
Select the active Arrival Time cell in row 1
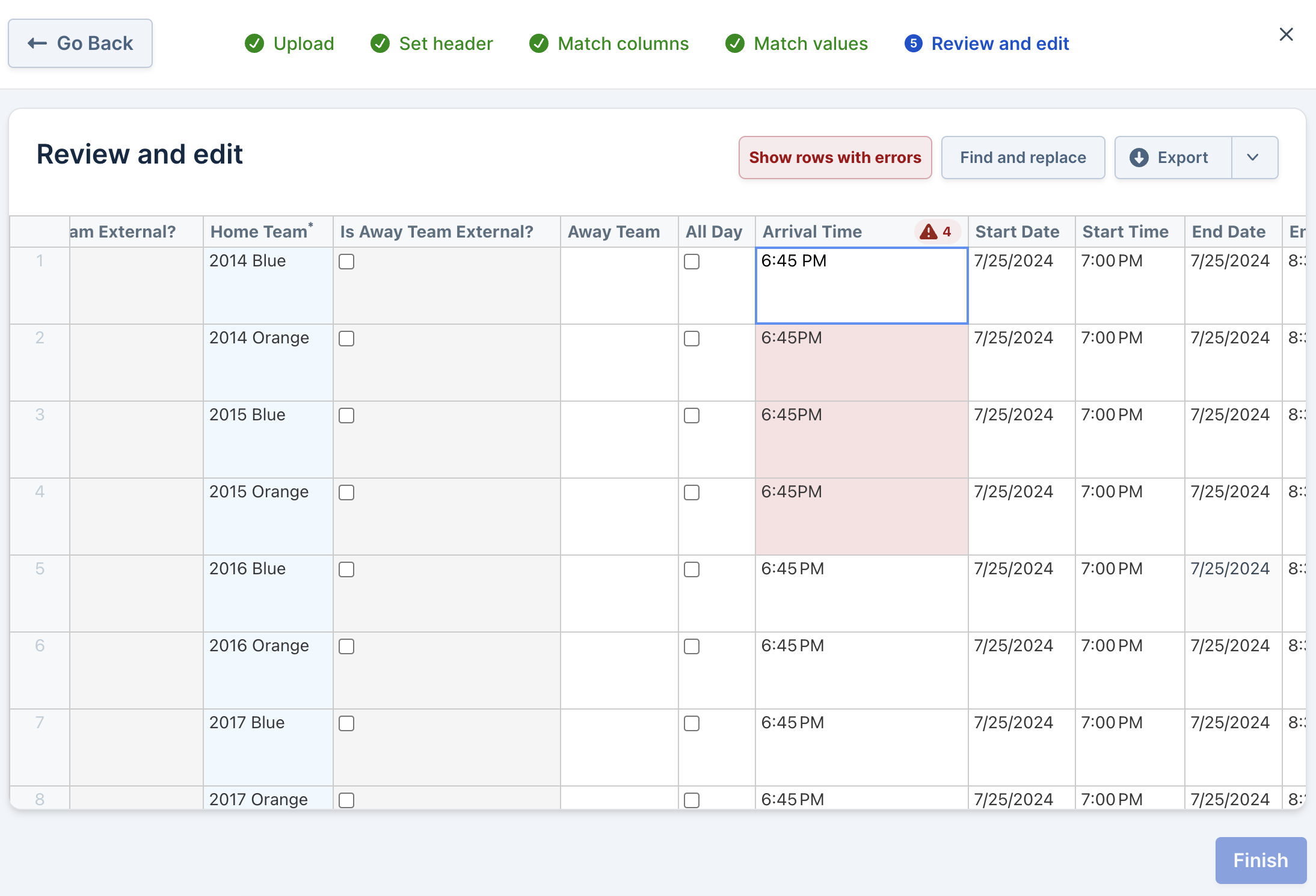tap(861, 286)
